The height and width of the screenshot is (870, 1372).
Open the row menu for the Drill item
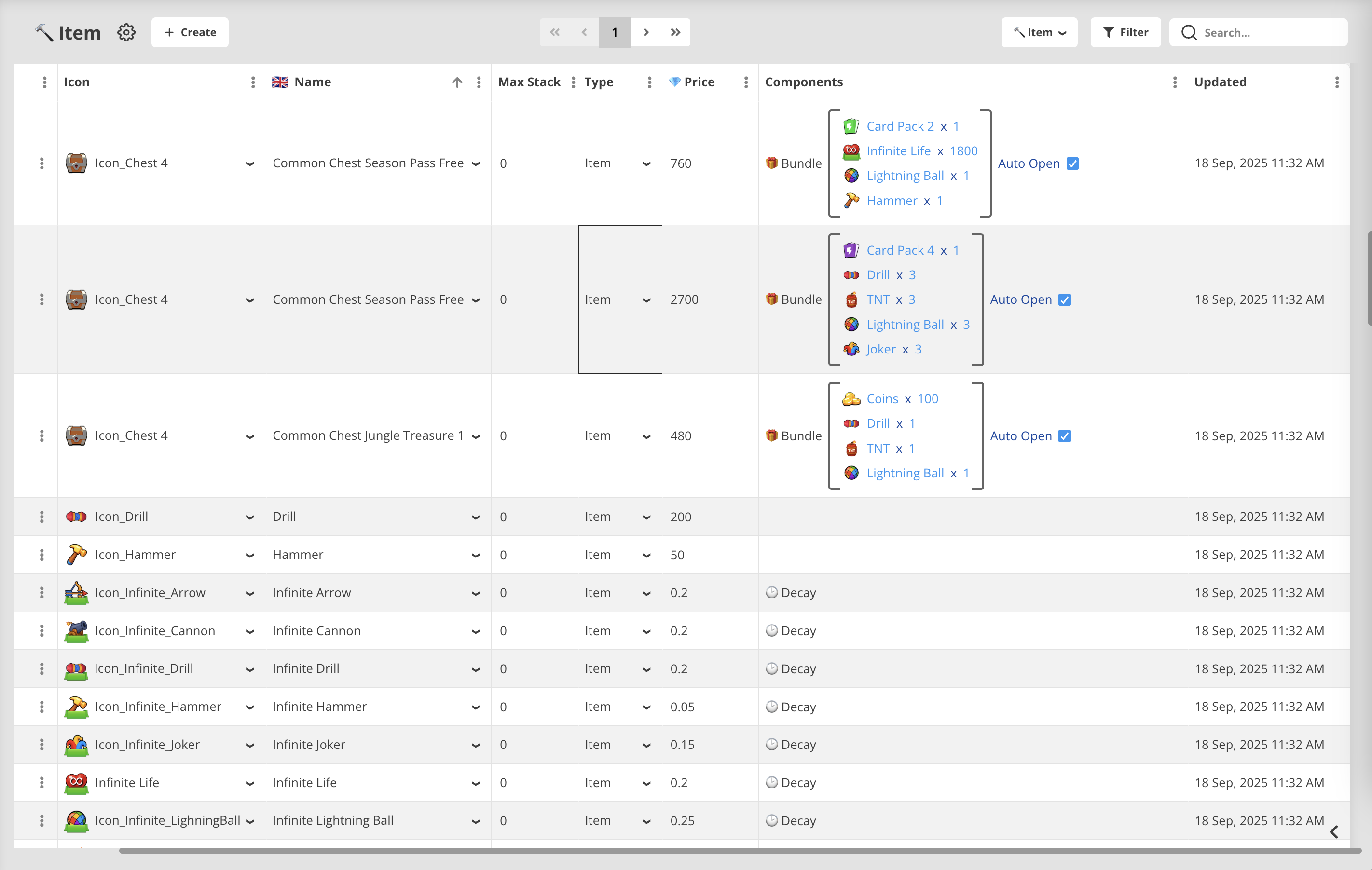pyautogui.click(x=41, y=516)
